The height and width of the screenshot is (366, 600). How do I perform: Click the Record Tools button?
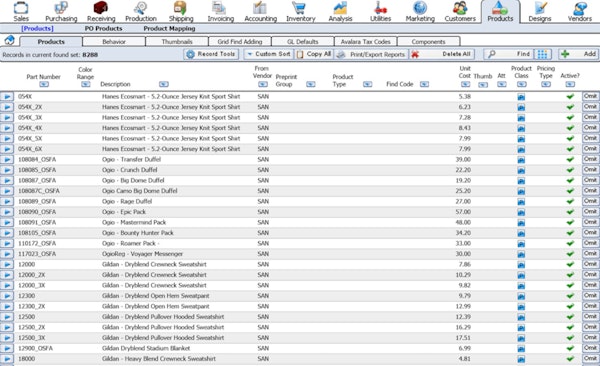[x=211, y=54]
